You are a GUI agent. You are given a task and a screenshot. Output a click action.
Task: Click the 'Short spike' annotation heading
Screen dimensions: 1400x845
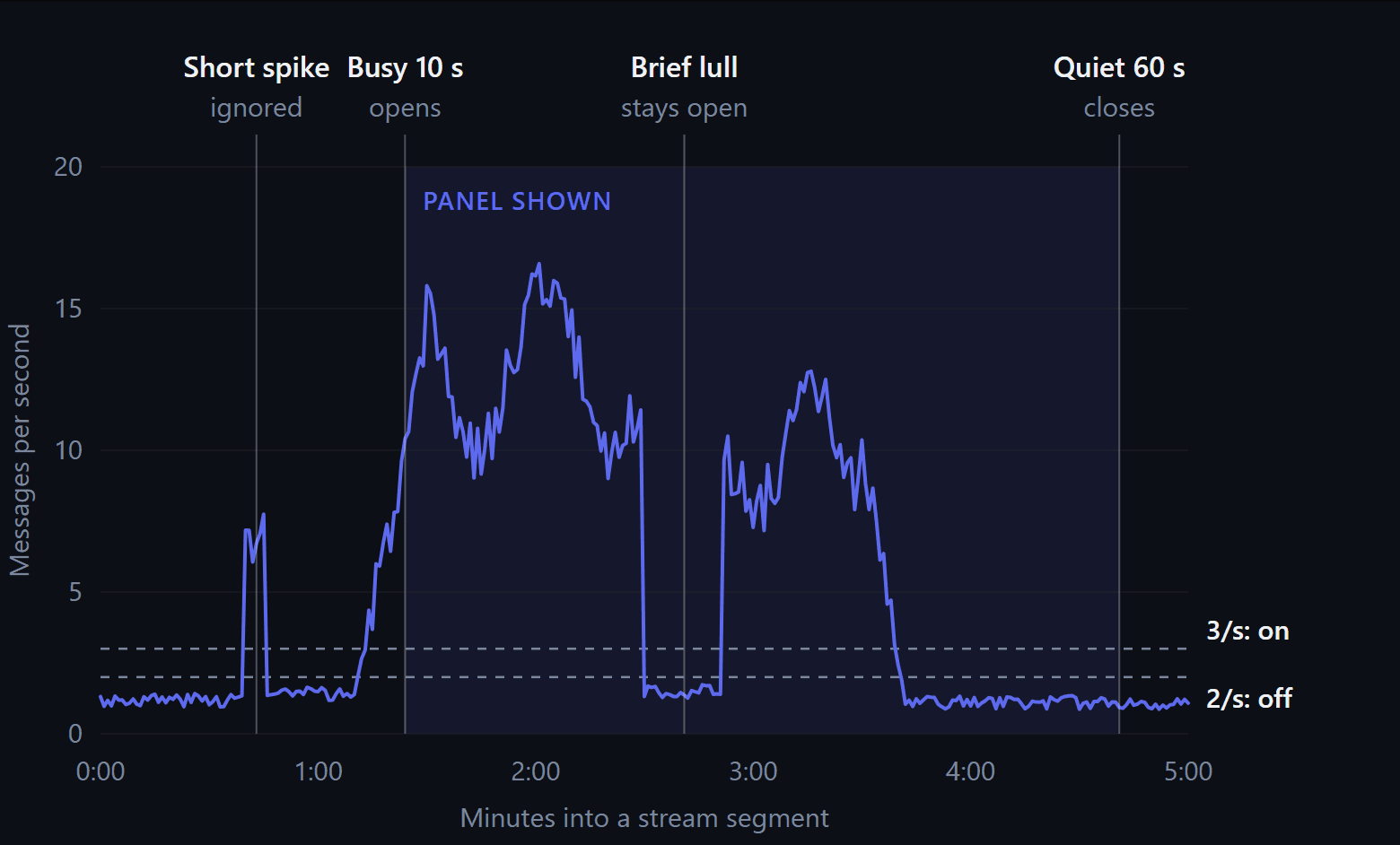coord(256,68)
